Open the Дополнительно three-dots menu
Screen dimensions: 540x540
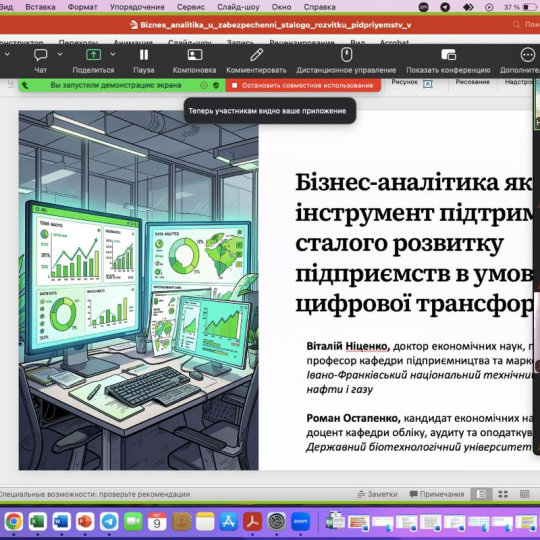click(528, 54)
